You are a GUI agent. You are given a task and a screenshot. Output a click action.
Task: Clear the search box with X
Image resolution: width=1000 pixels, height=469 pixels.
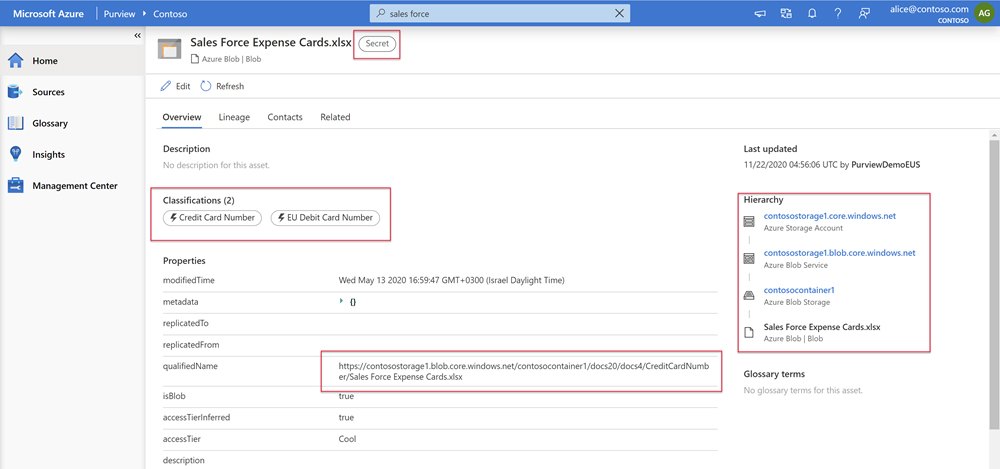click(x=619, y=13)
